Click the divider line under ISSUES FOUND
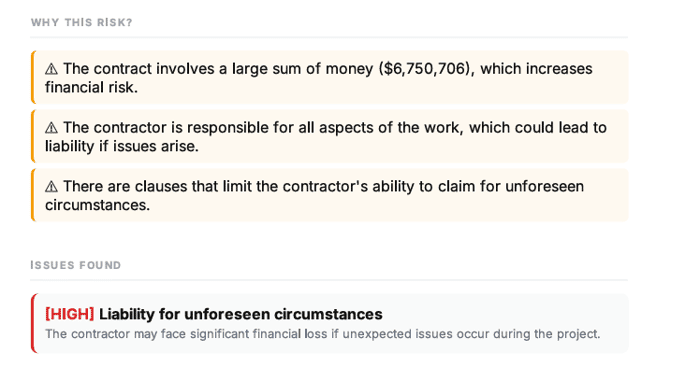This screenshot has width=700, height=381. 329,280
